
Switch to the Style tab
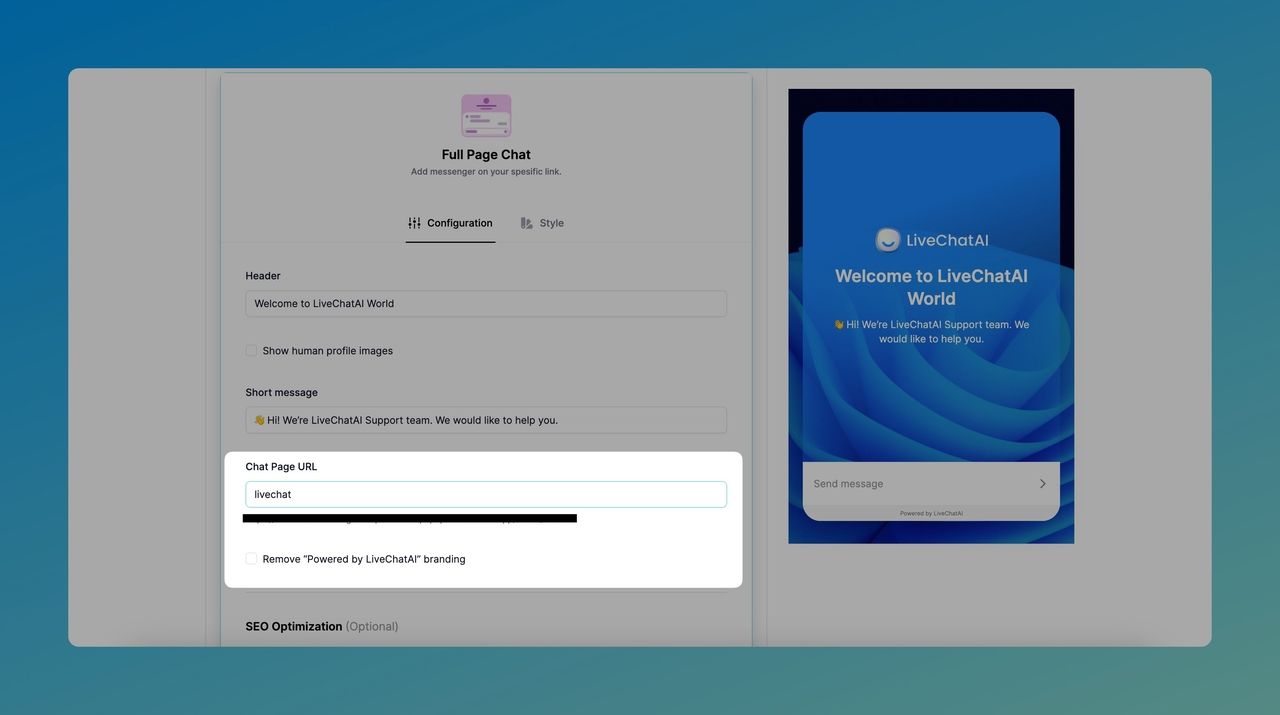(542, 223)
